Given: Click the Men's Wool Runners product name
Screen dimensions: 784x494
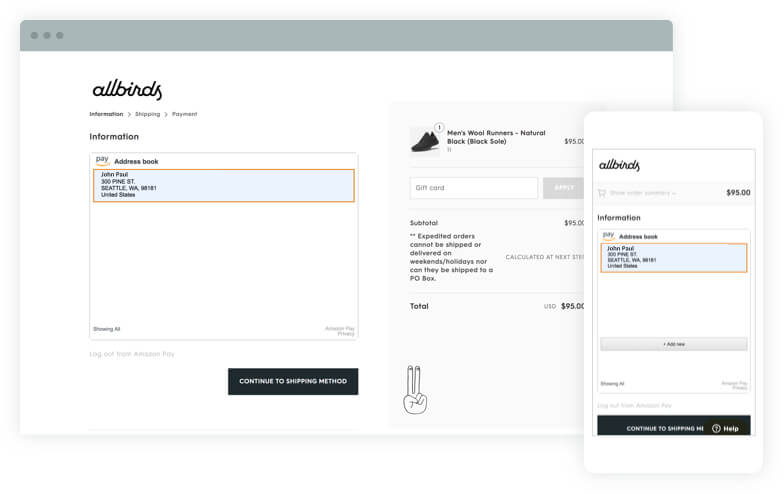Looking at the screenshot, I should tap(496, 137).
